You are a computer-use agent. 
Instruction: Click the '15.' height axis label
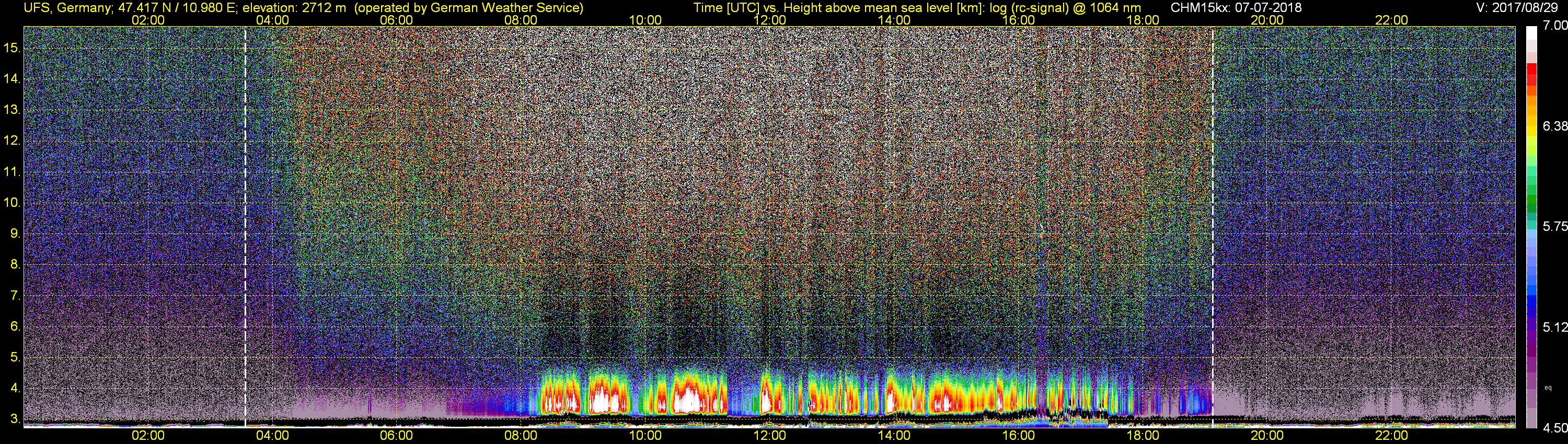coord(12,48)
